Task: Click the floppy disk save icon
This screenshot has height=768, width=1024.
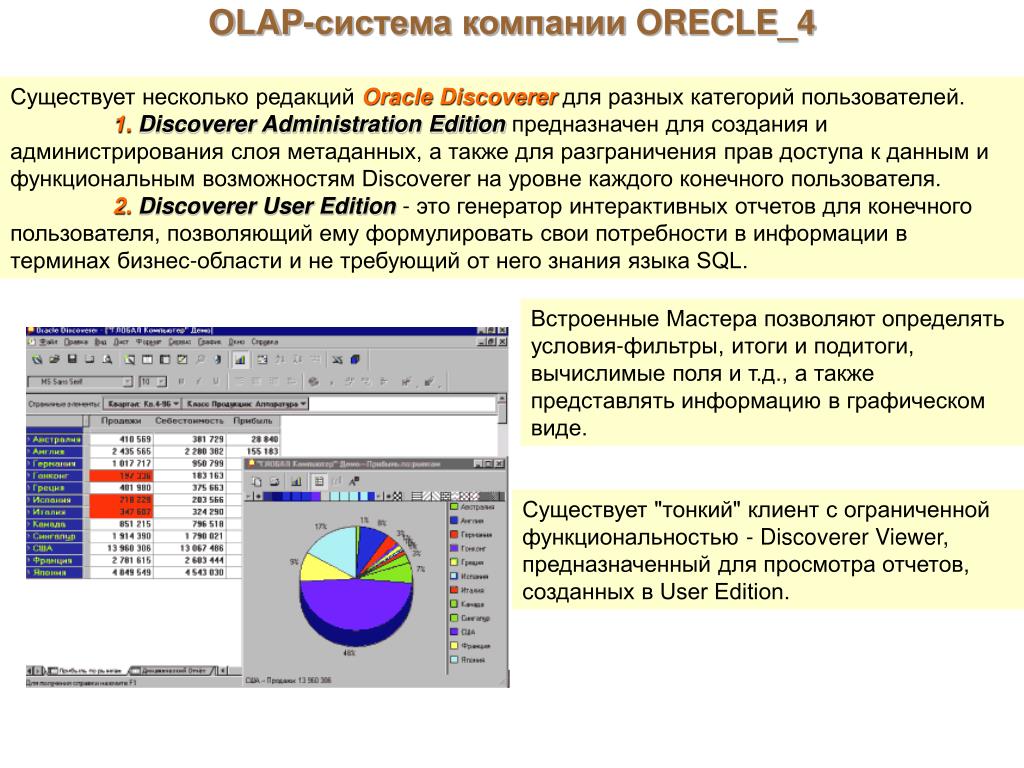Action: [x=72, y=359]
